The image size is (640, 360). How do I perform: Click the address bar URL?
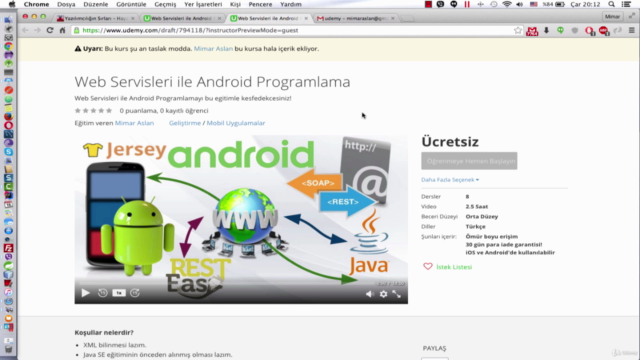pyautogui.click(x=190, y=31)
